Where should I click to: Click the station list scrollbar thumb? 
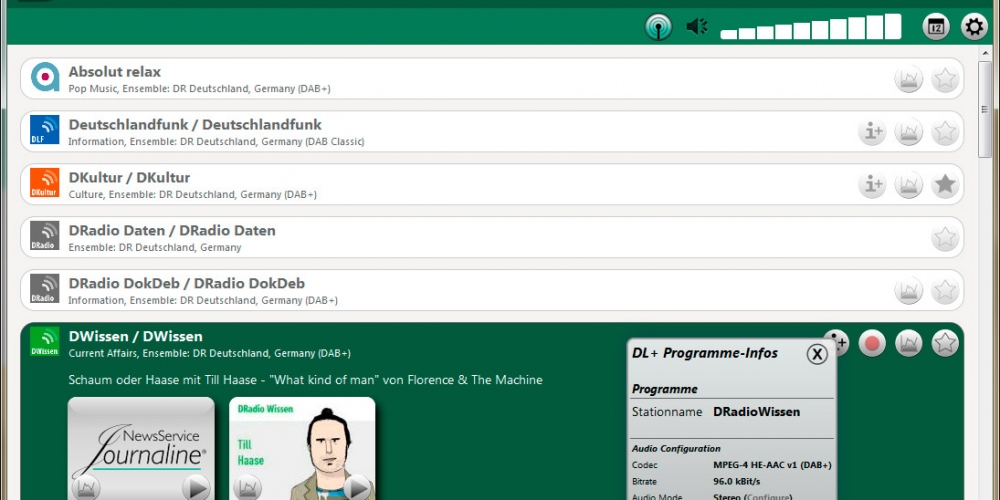(985, 110)
